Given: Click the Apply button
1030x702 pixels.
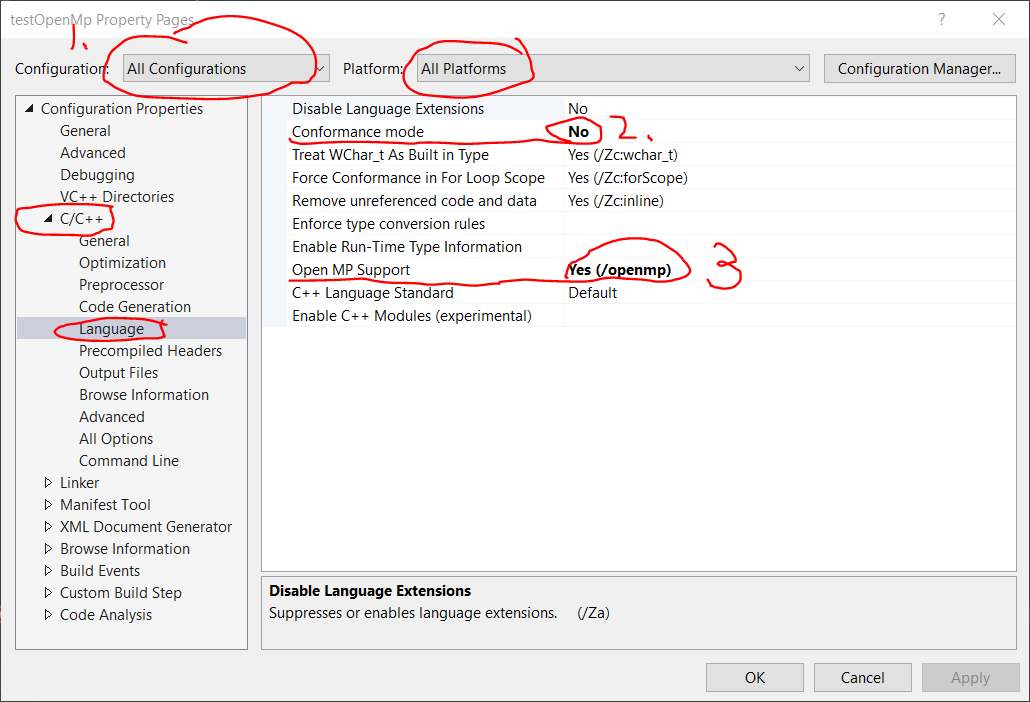Looking at the screenshot, I should point(970,677).
